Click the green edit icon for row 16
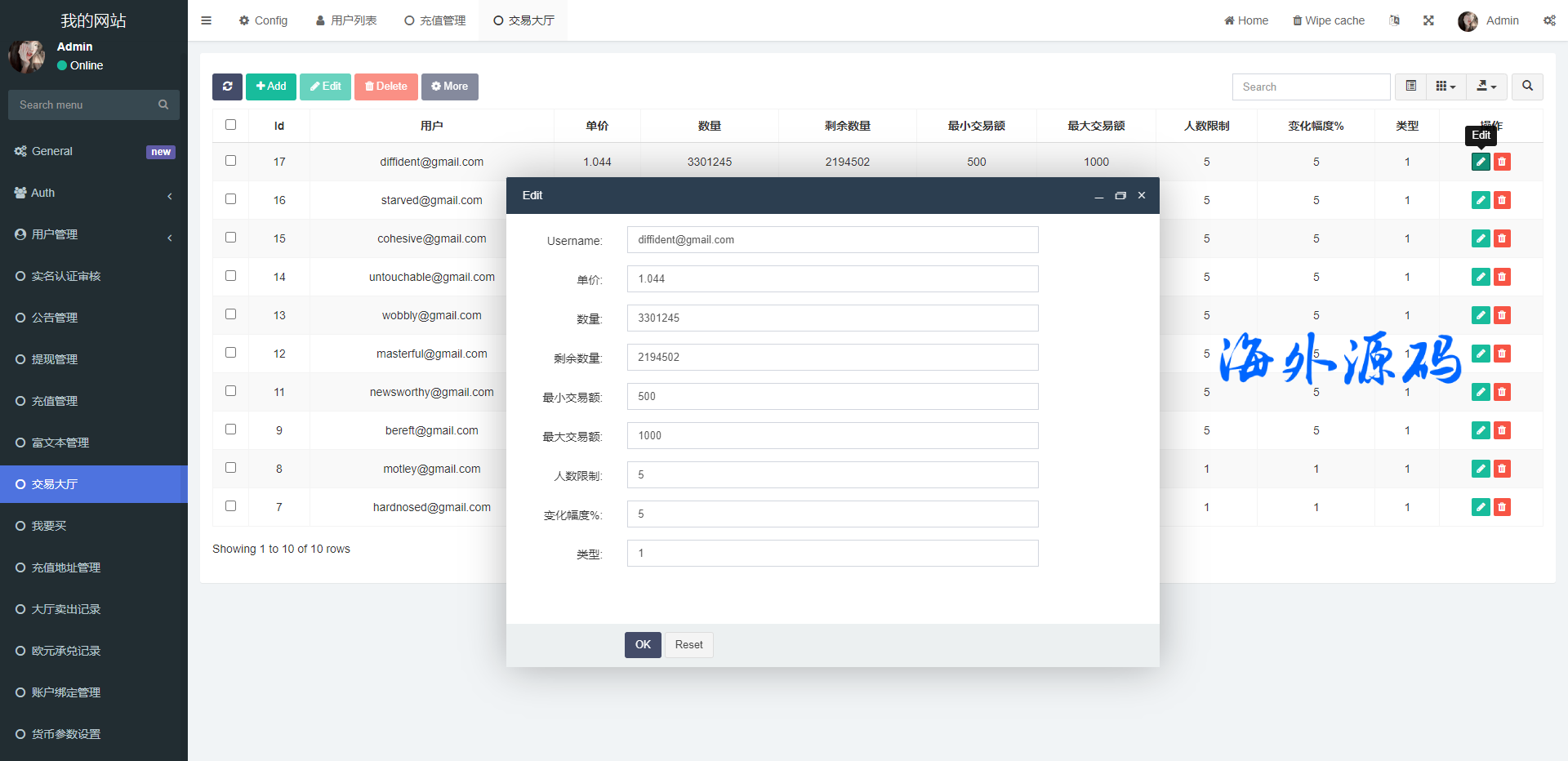Image resolution: width=1568 pixels, height=761 pixels. (x=1480, y=200)
